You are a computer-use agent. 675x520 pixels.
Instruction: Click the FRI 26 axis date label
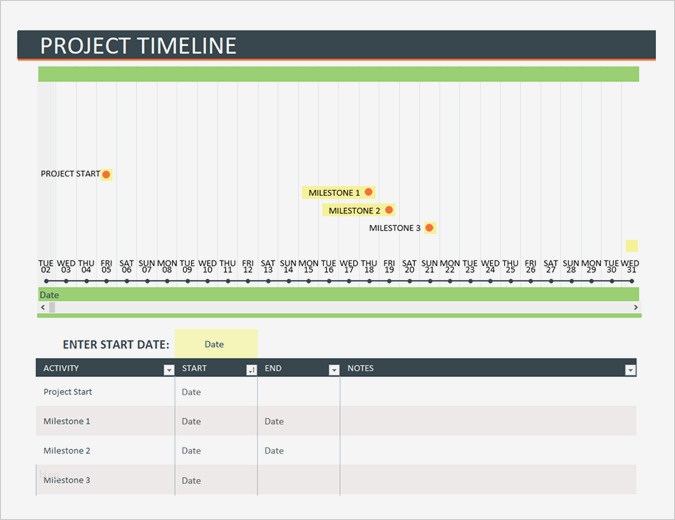coord(530,266)
